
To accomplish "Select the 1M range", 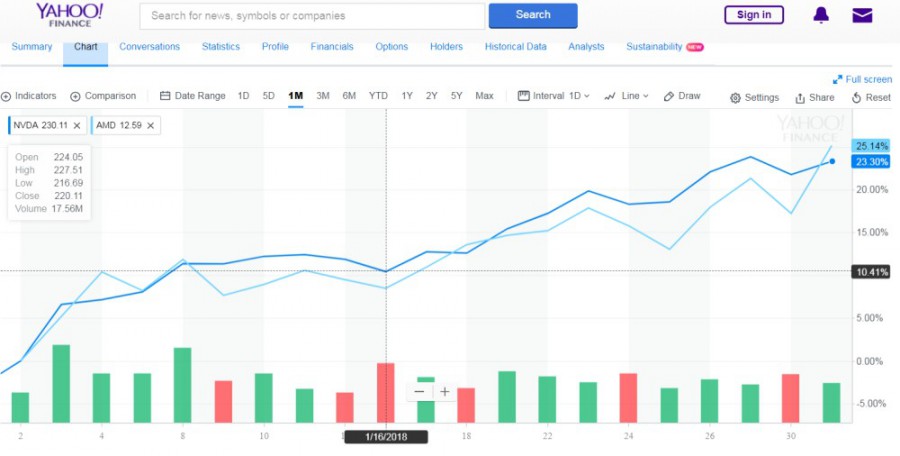I will point(296,96).
